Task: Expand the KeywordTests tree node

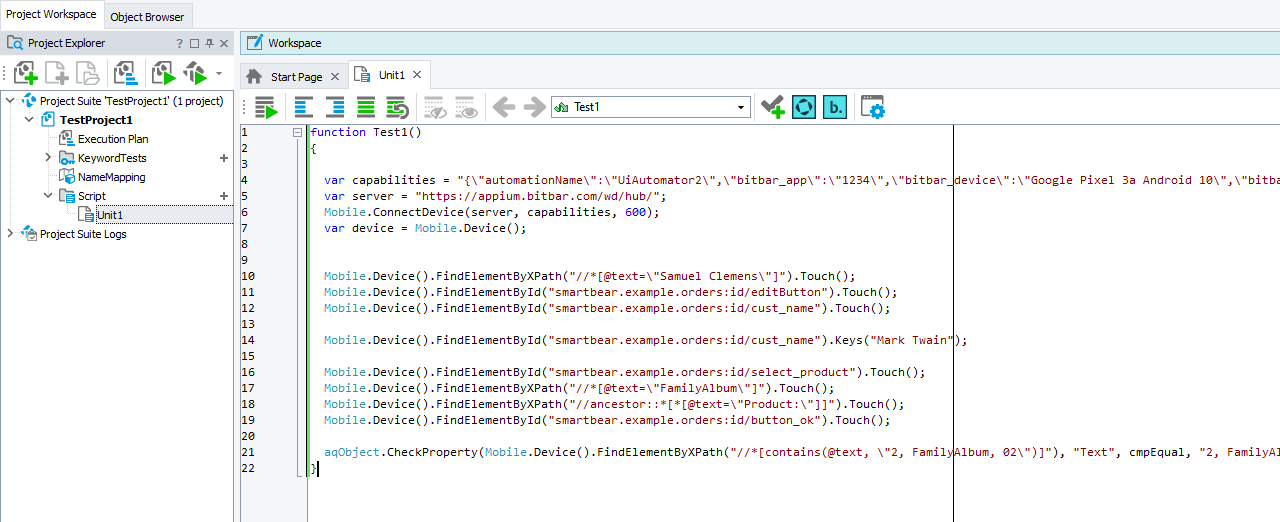Action: [48, 158]
